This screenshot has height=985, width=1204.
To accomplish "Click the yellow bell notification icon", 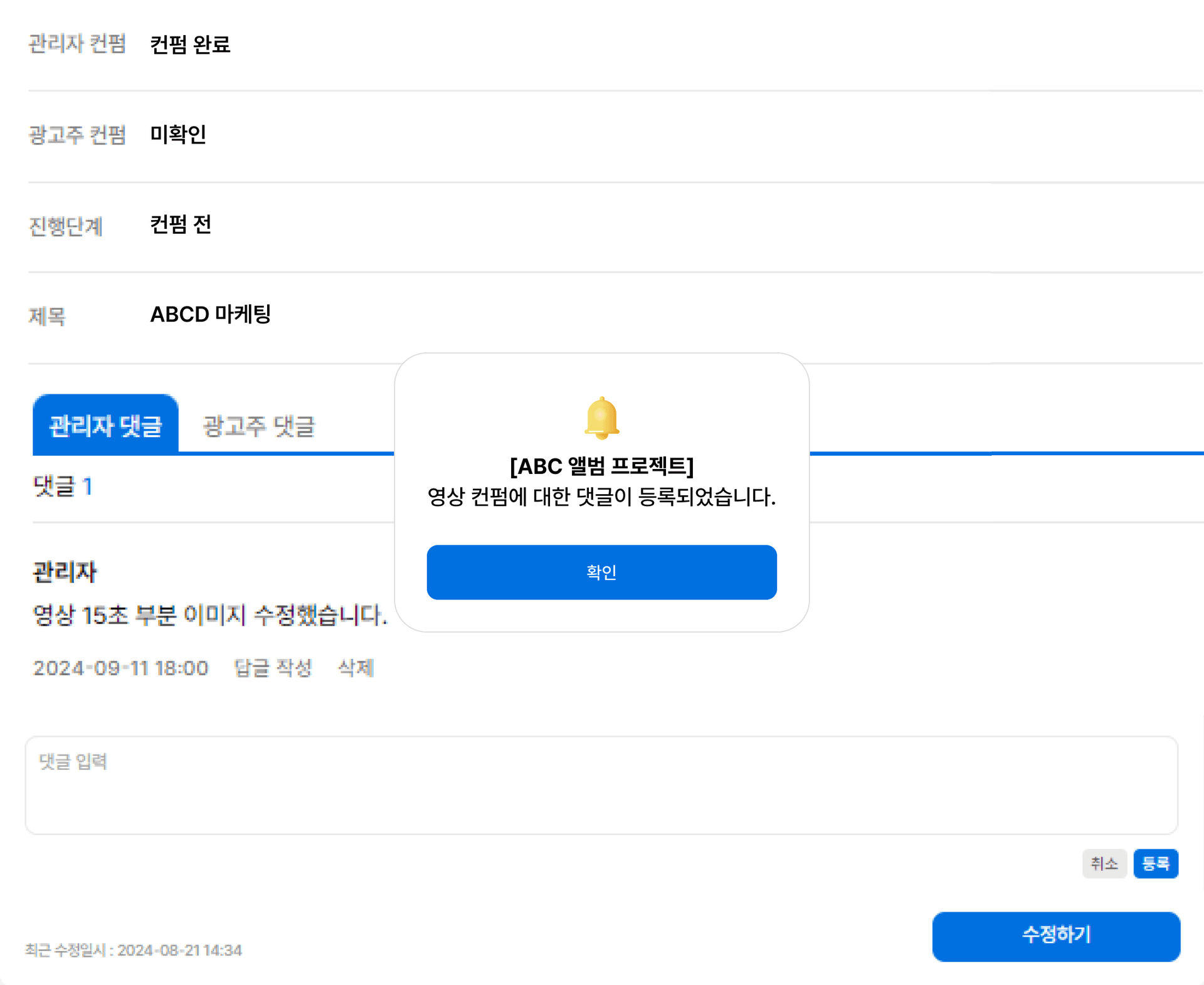I will click(601, 418).
